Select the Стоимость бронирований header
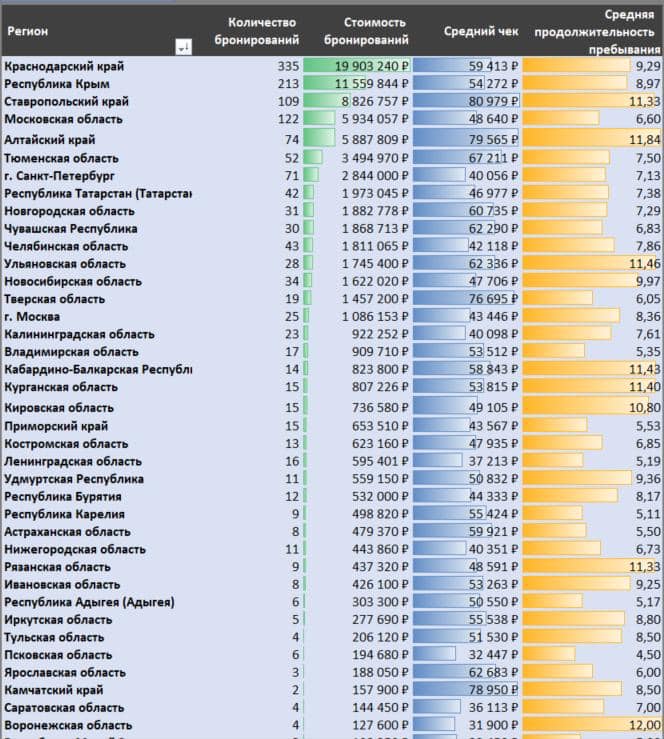The width and height of the screenshot is (664, 739). (x=366, y=31)
